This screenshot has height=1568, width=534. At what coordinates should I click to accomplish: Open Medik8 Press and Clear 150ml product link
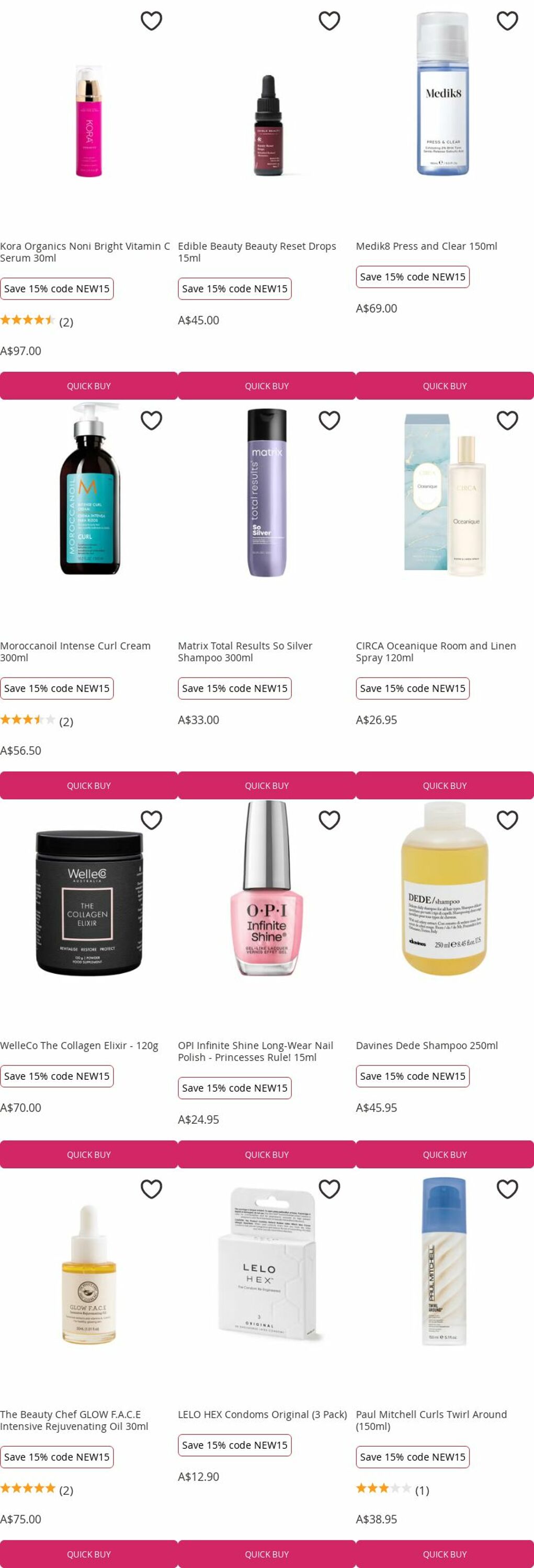point(426,246)
